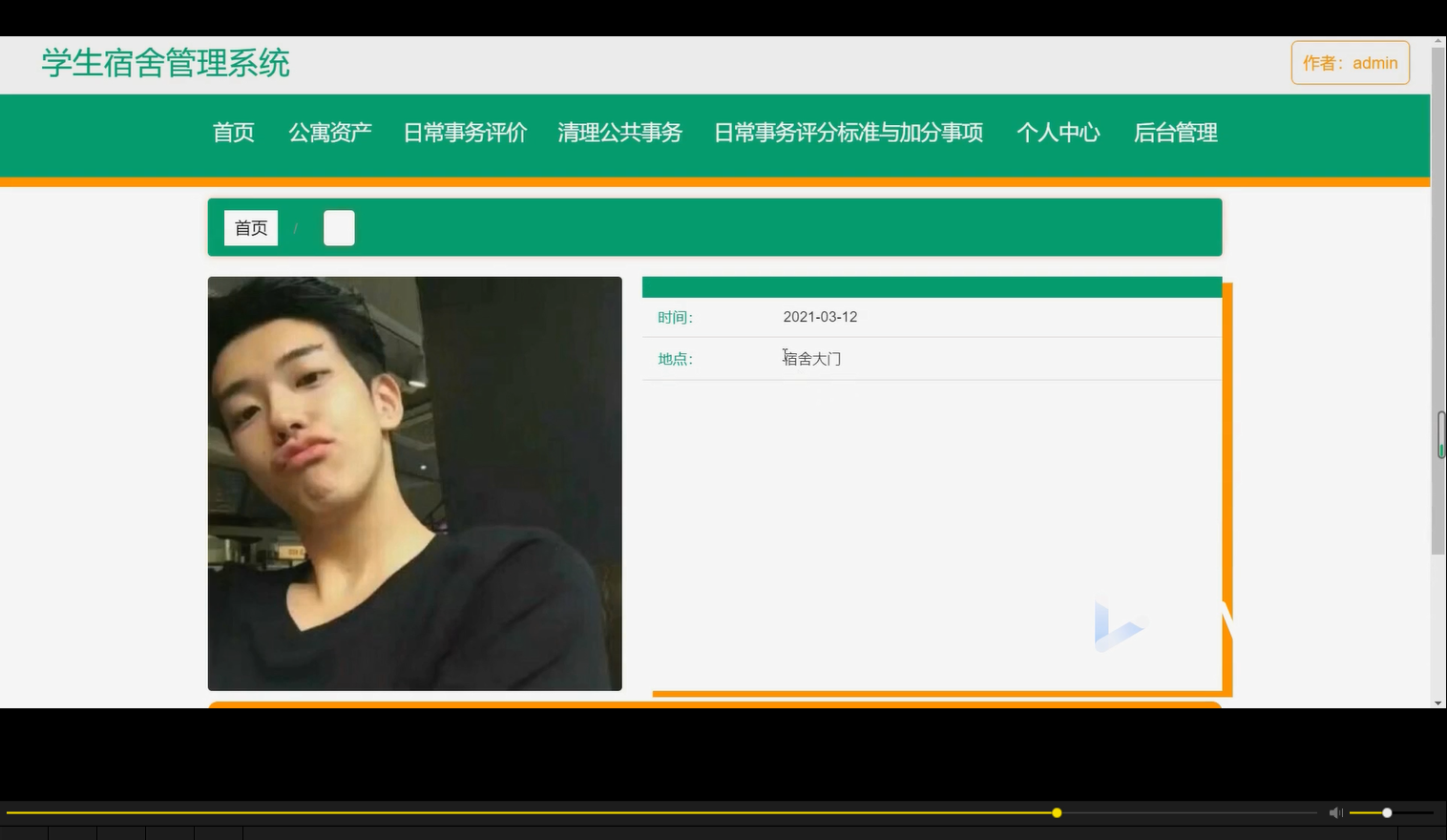Open the 个人中心 page
Viewport: 1447px width, 840px height.
click(x=1059, y=133)
